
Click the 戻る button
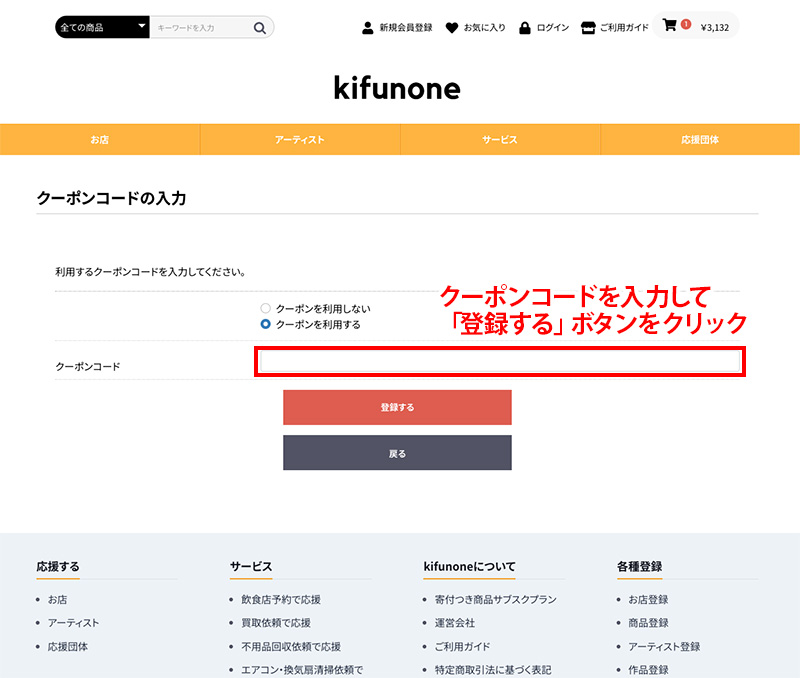pyautogui.click(x=397, y=453)
